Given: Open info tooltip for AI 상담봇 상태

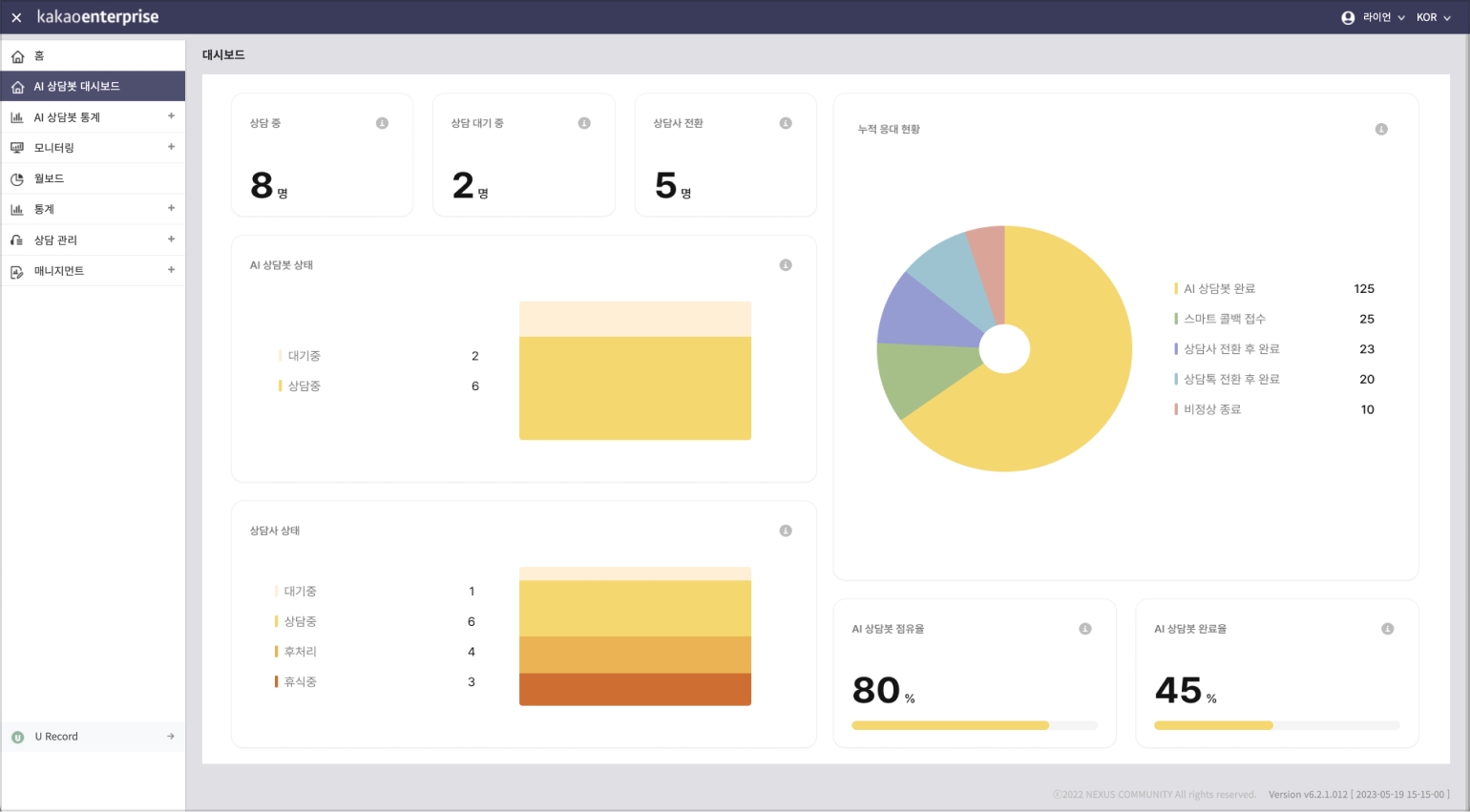Looking at the screenshot, I should [786, 265].
